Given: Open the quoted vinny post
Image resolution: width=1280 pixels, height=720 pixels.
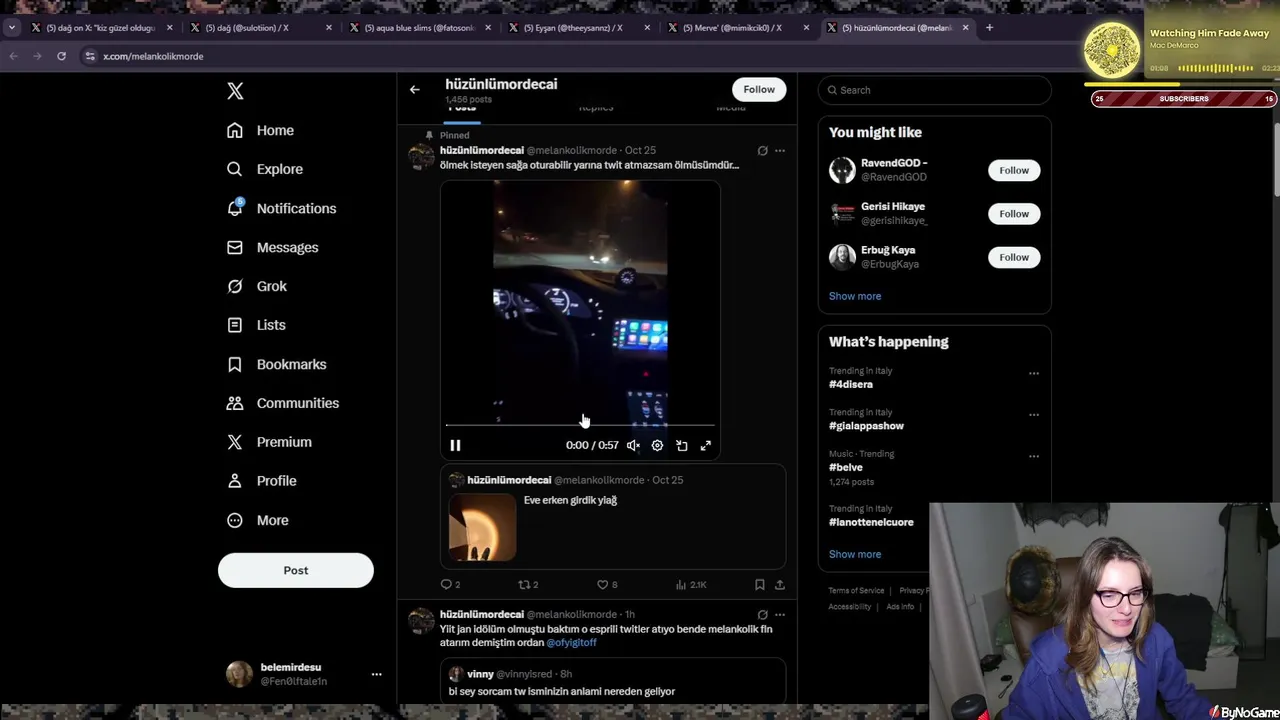Looking at the screenshot, I should (613, 682).
